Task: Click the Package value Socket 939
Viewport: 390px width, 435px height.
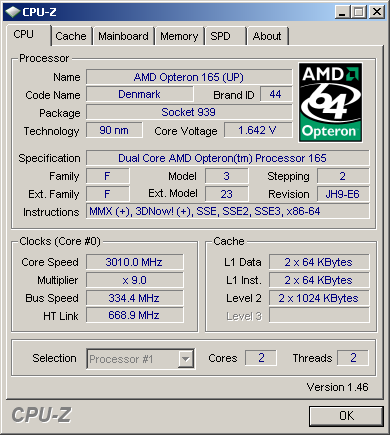Action: (x=189, y=112)
